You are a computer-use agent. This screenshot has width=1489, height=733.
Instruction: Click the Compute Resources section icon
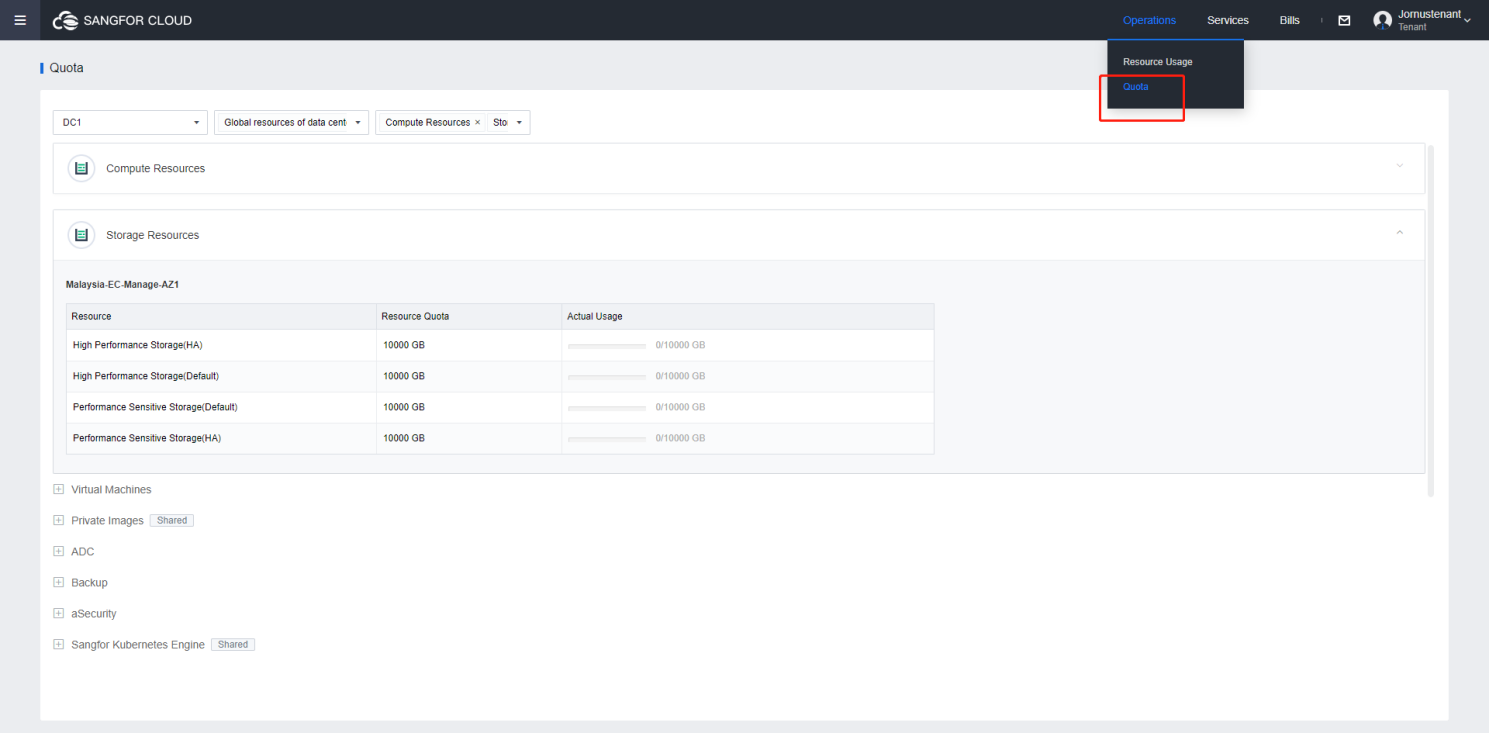point(82,168)
